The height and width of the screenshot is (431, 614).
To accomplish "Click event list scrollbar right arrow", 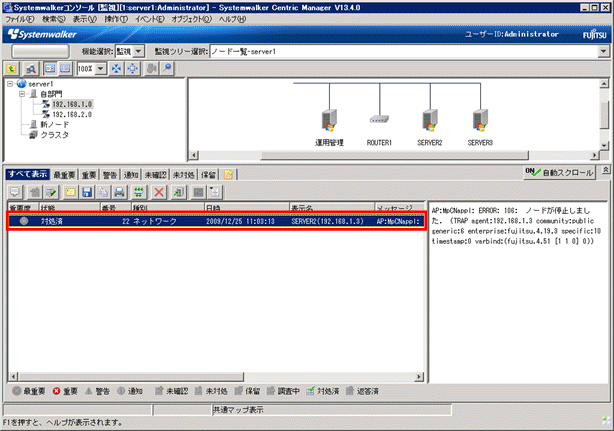I will pos(419,377).
